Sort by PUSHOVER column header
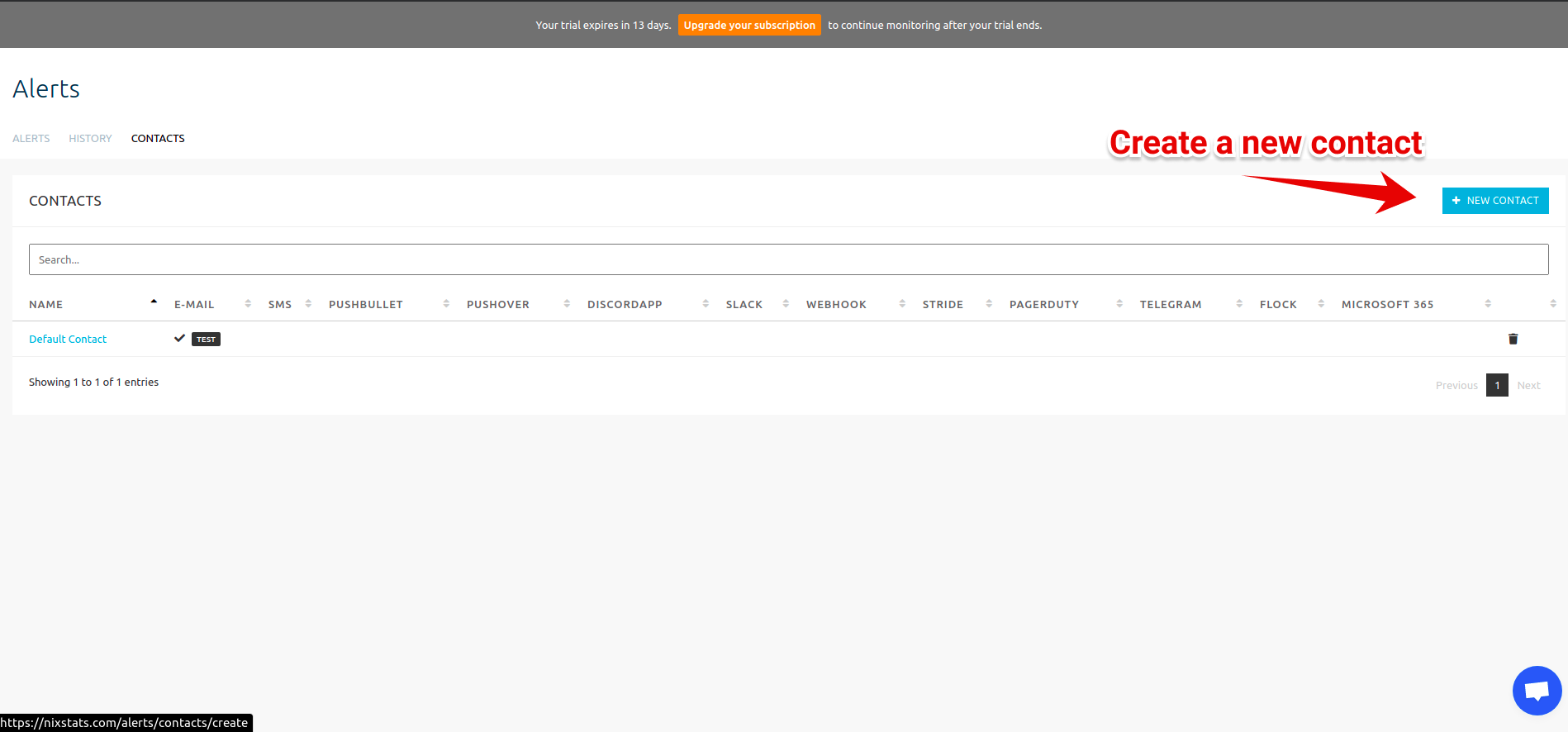Viewport: 1568px width, 732px height. point(498,304)
